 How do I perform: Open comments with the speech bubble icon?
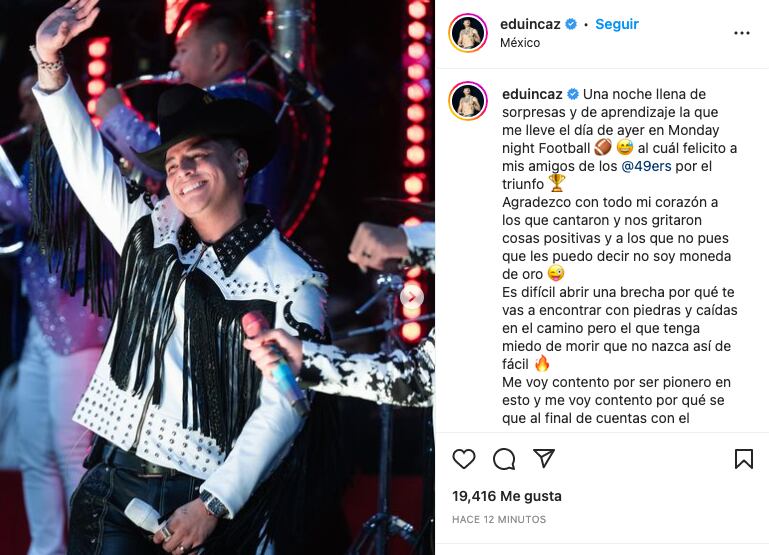(x=504, y=459)
